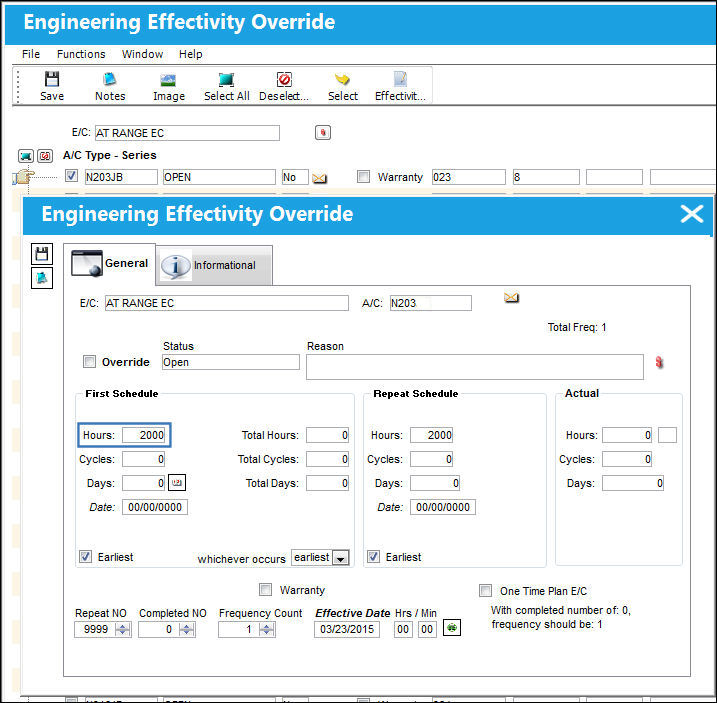Toggle First Schedule Earliest checkbox

[85, 557]
